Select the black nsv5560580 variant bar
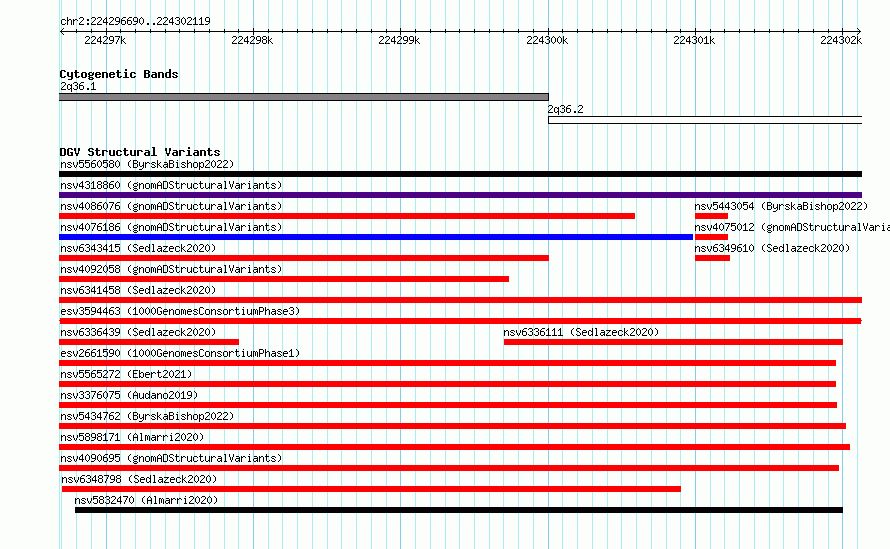890x549 pixels. 460,174
